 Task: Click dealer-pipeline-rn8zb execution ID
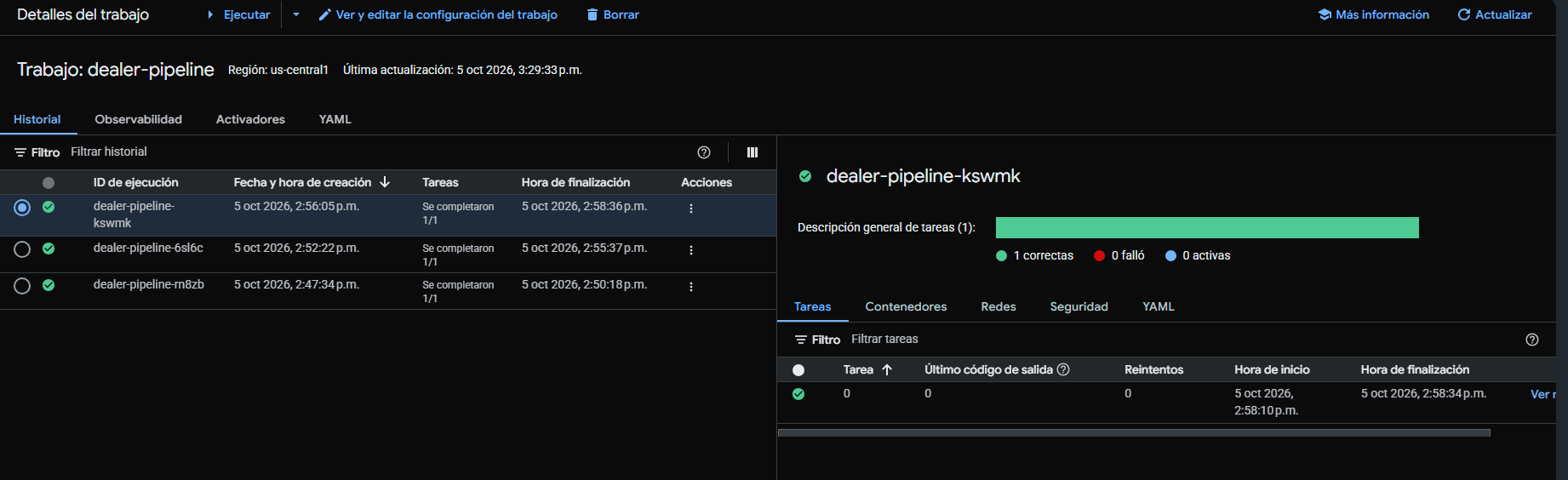pyautogui.click(x=149, y=284)
